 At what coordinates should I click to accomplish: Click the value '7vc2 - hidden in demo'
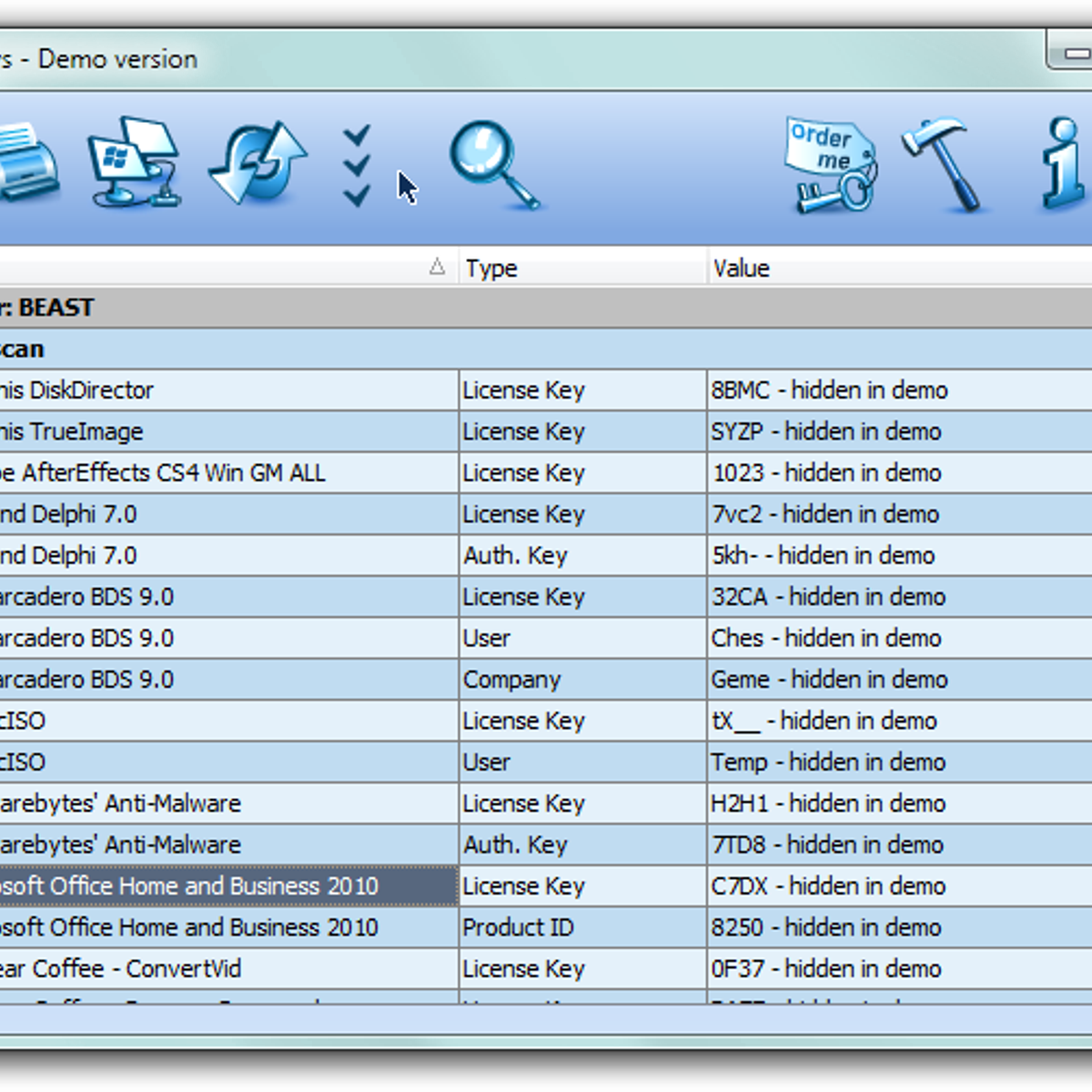824,514
